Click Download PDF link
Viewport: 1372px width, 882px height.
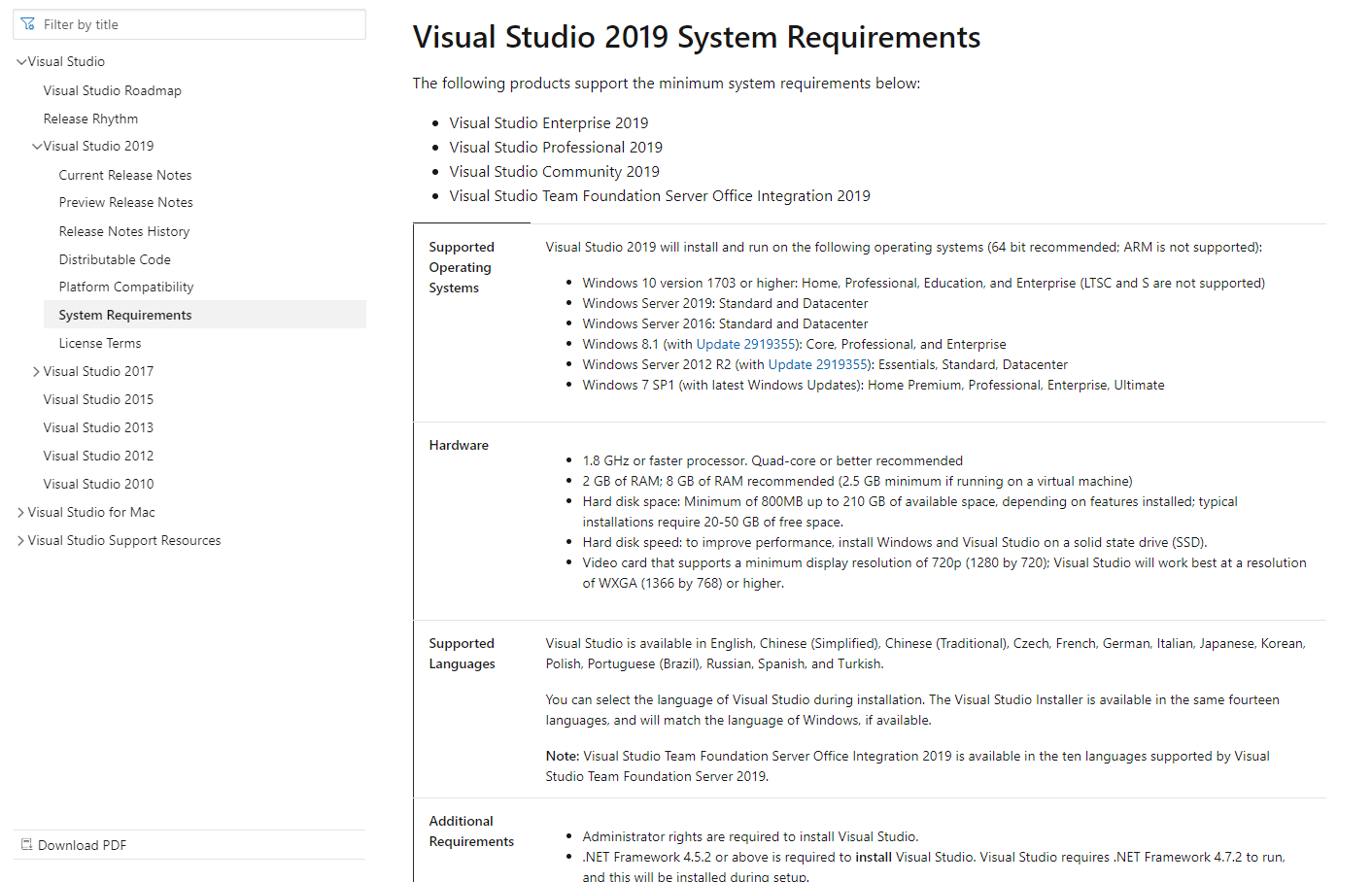point(83,845)
